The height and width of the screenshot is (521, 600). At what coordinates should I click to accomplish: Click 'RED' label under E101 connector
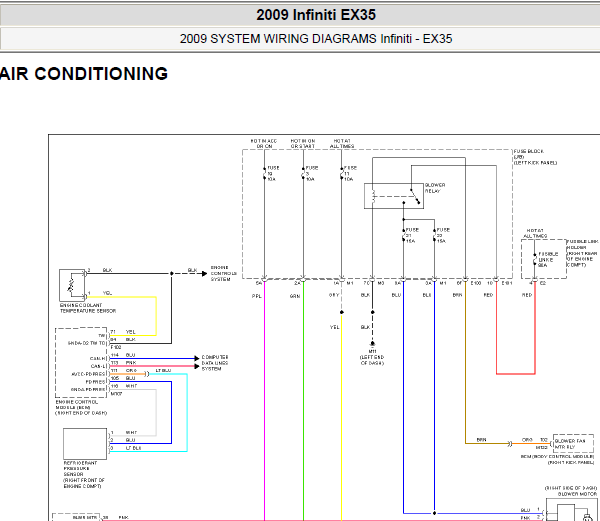(488, 295)
